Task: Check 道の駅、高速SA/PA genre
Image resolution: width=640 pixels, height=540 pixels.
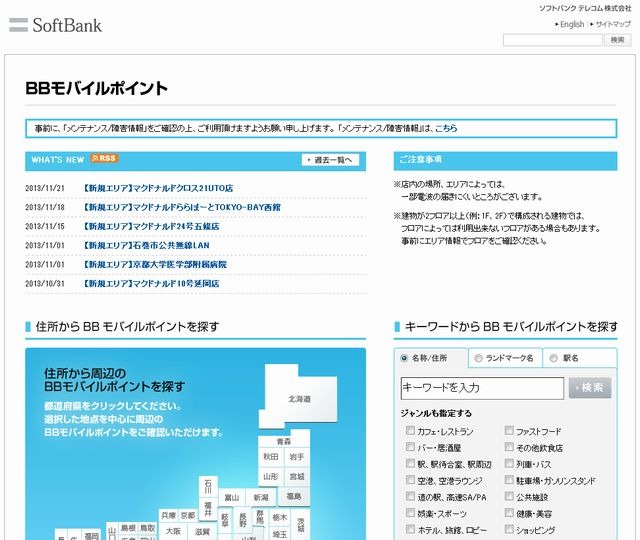Action: 411,496
